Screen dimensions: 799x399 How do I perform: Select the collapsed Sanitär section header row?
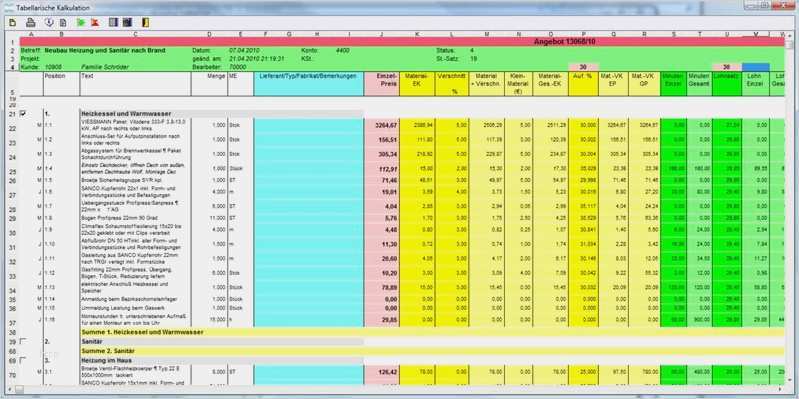(222, 341)
